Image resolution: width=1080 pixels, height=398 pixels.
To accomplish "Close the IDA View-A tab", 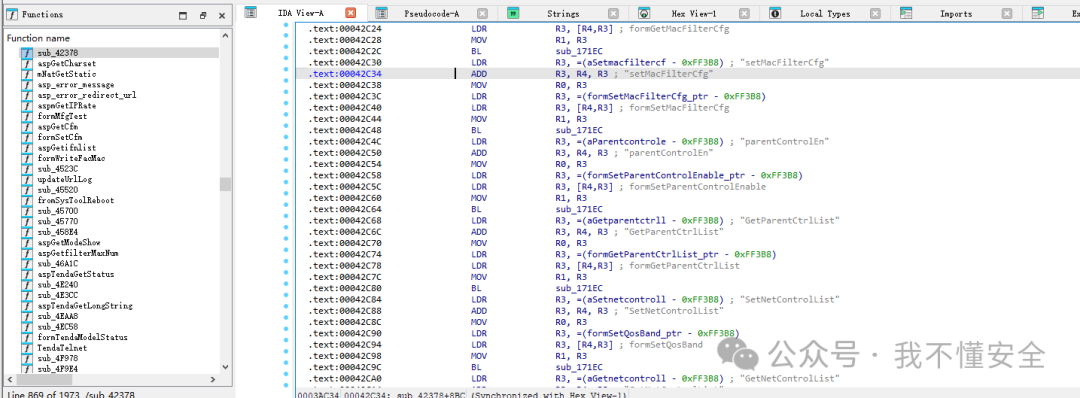I will 351,13.
